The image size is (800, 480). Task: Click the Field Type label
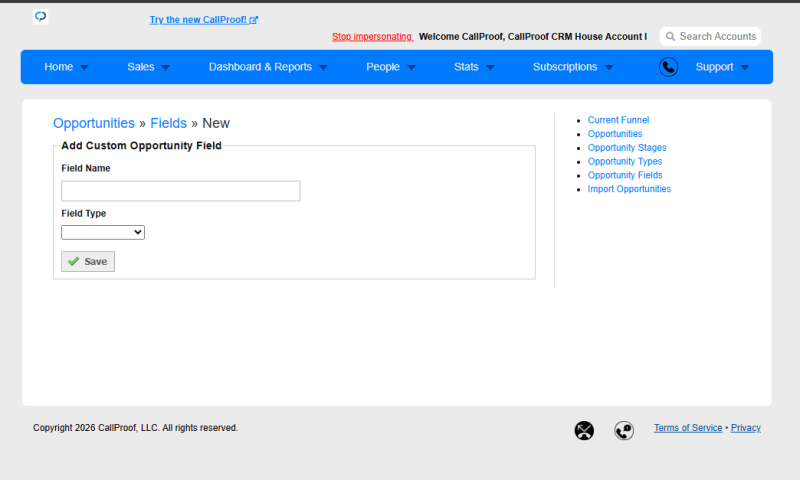click(x=84, y=214)
